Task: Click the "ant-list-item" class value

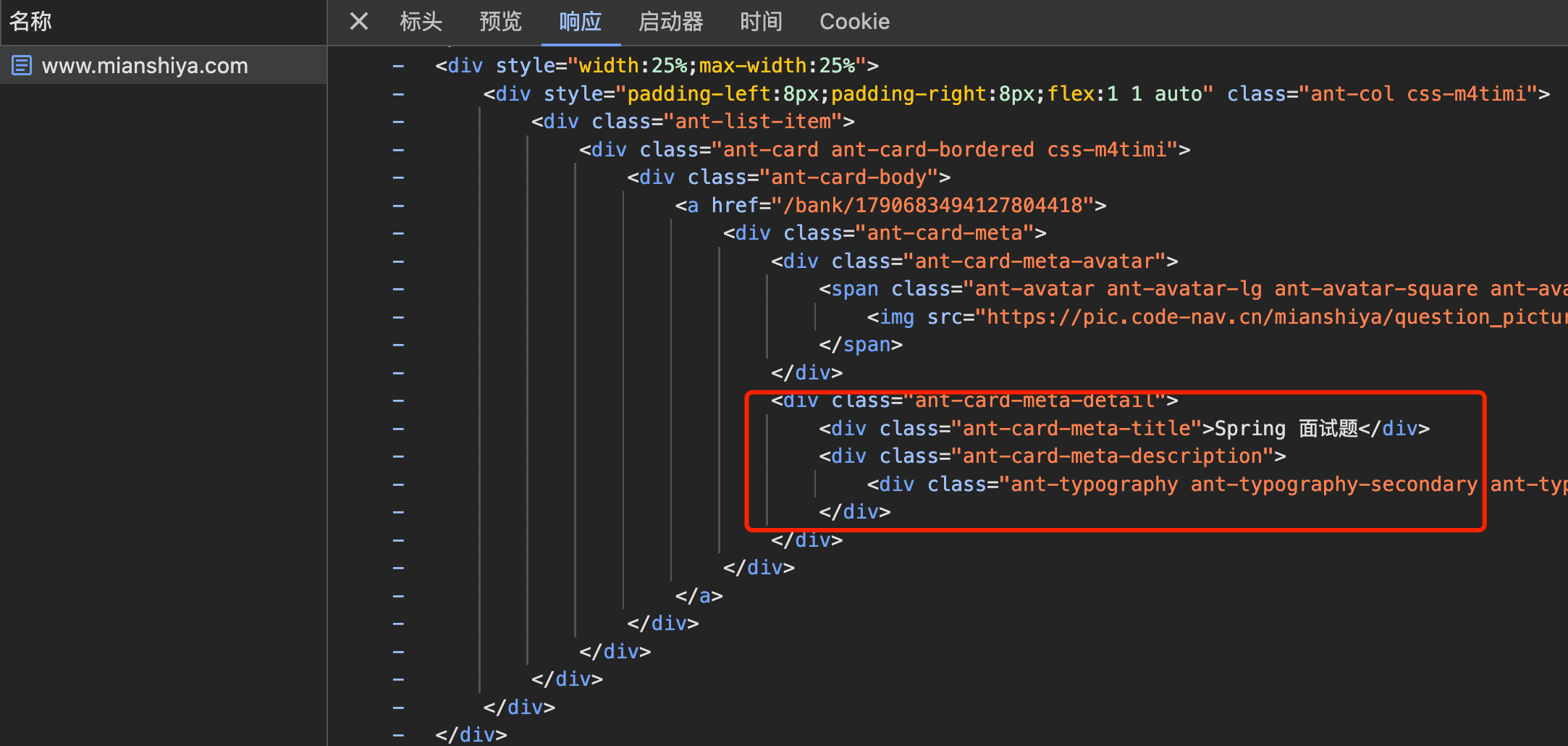Action: pyautogui.click(x=753, y=122)
